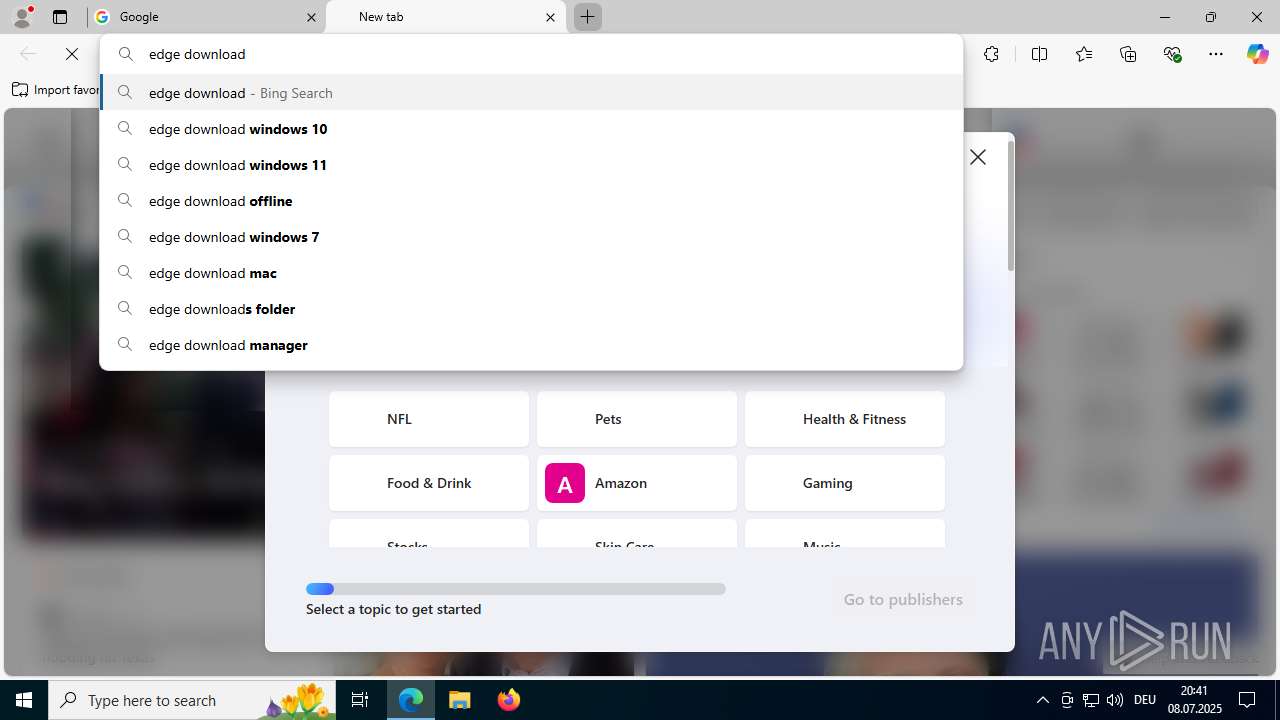Image resolution: width=1280 pixels, height=720 pixels.
Task: Open File Explorer from taskbar
Action: [459, 700]
